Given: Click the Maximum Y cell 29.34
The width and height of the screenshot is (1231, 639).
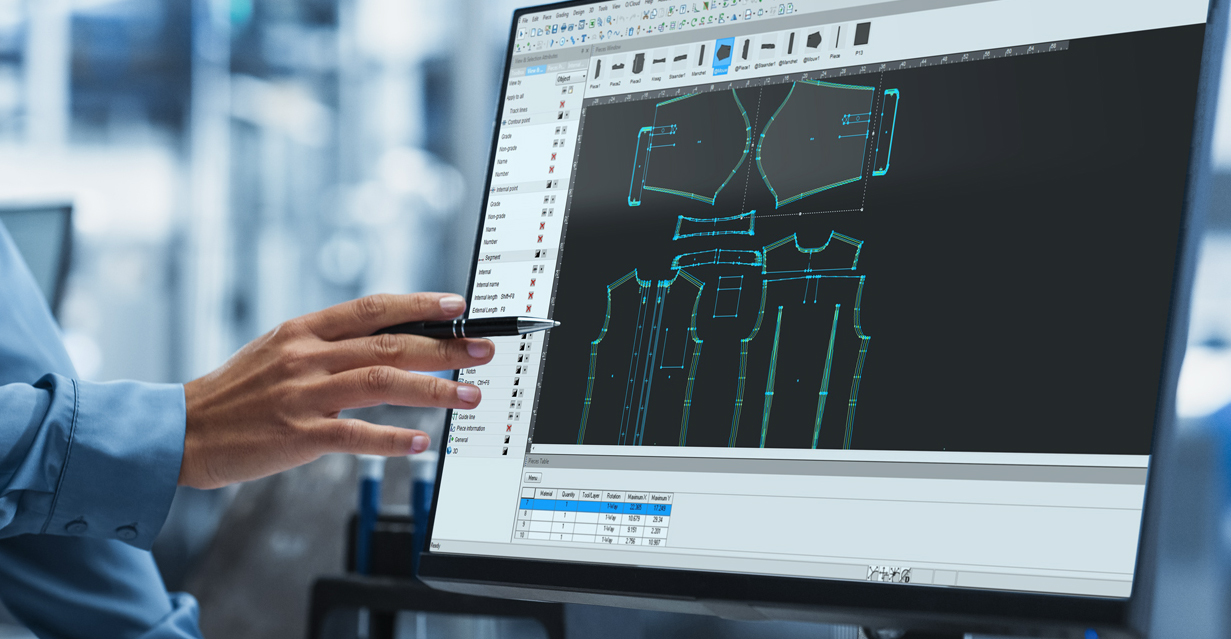Looking at the screenshot, I should click(657, 520).
